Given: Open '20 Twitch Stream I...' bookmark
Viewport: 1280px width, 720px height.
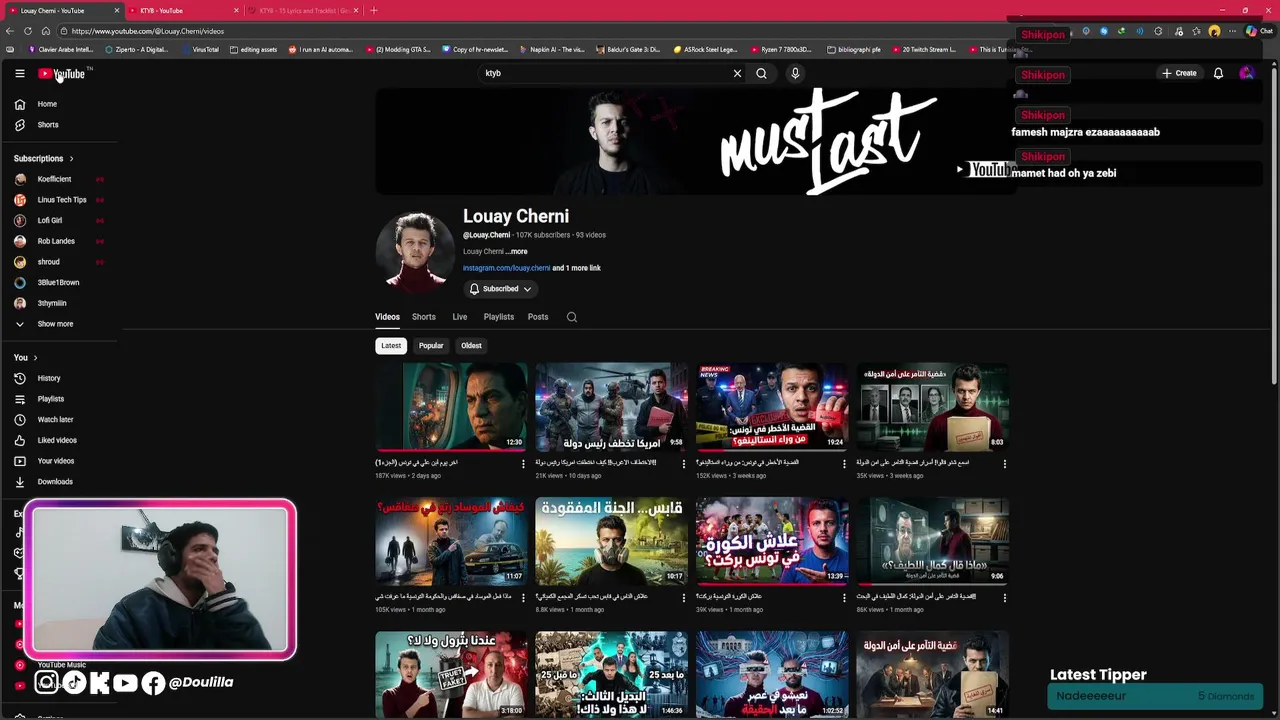Looking at the screenshot, I should [924, 49].
